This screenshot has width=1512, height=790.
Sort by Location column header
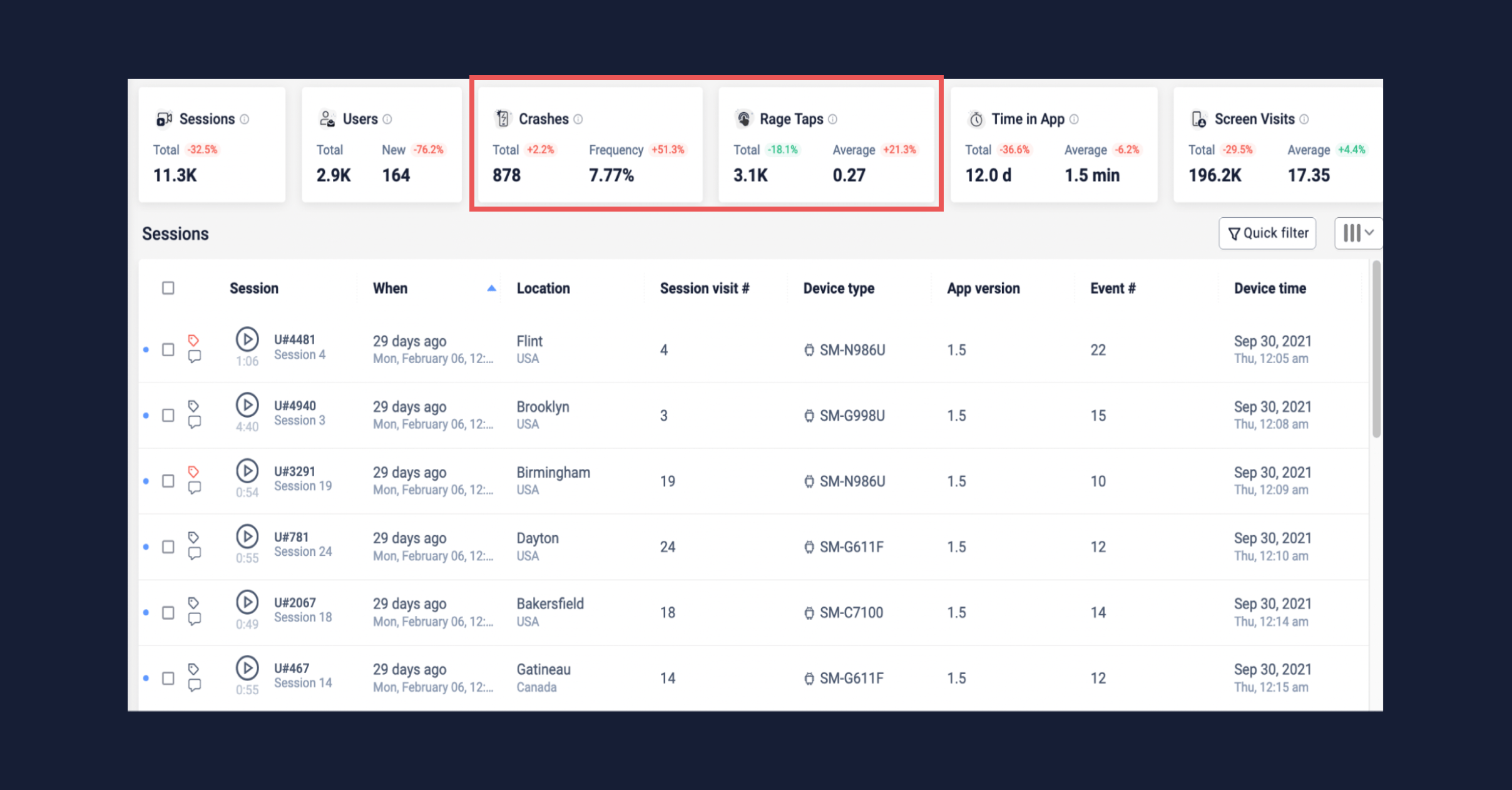543,288
